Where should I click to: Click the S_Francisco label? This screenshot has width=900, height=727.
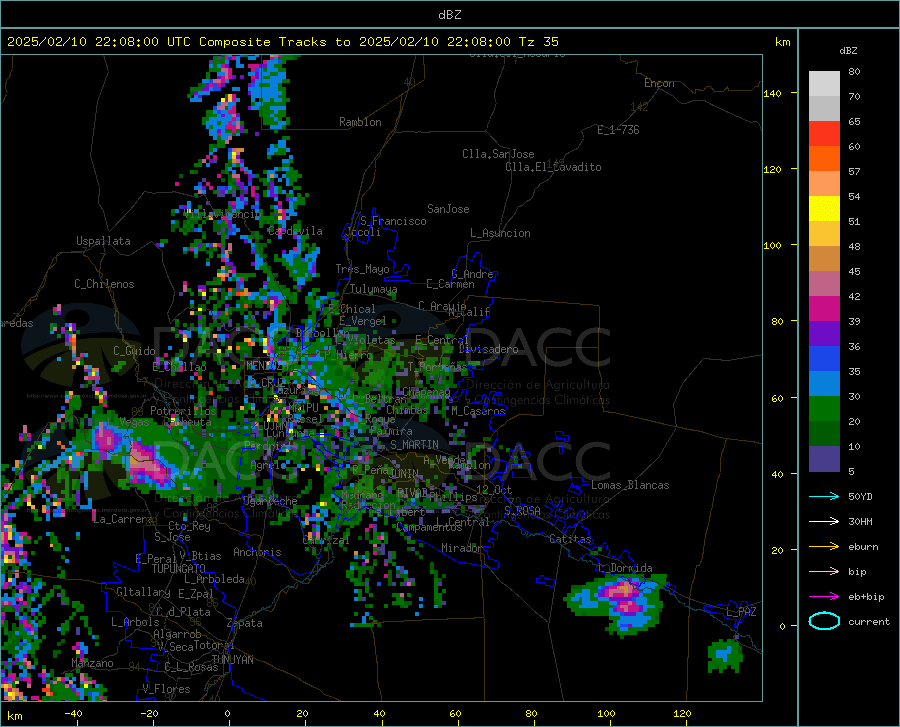click(x=393, y=221)
